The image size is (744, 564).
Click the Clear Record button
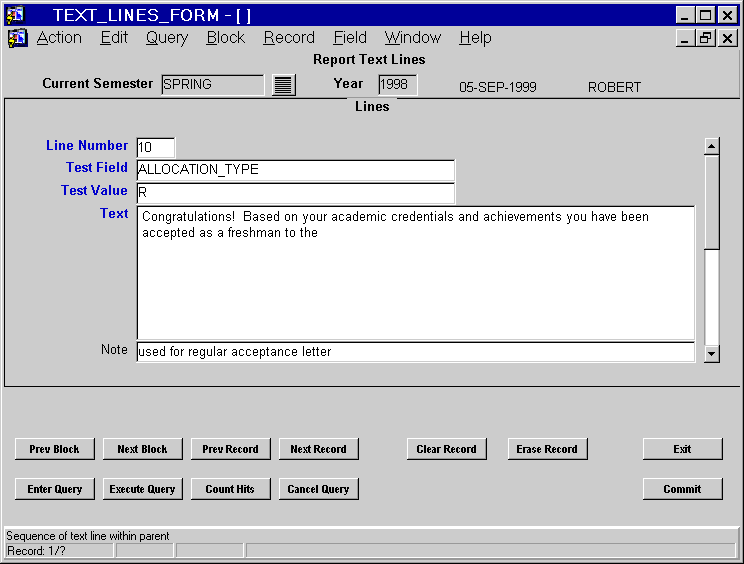[x=446, y=449]
